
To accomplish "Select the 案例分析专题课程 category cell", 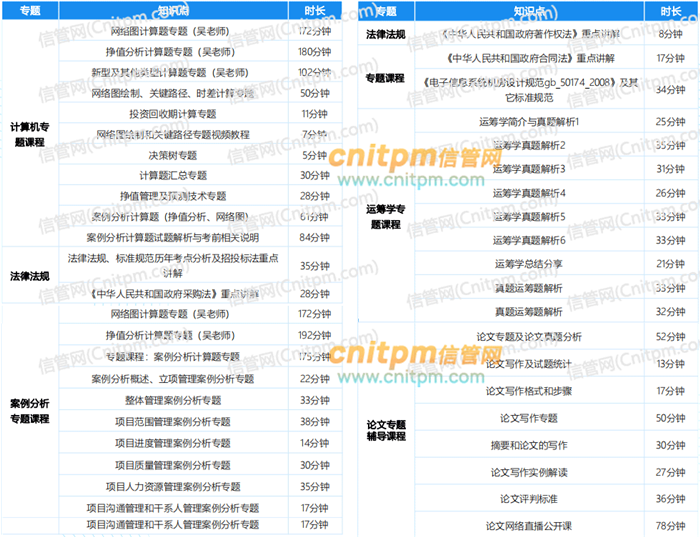I will click(x=28, y=410).
